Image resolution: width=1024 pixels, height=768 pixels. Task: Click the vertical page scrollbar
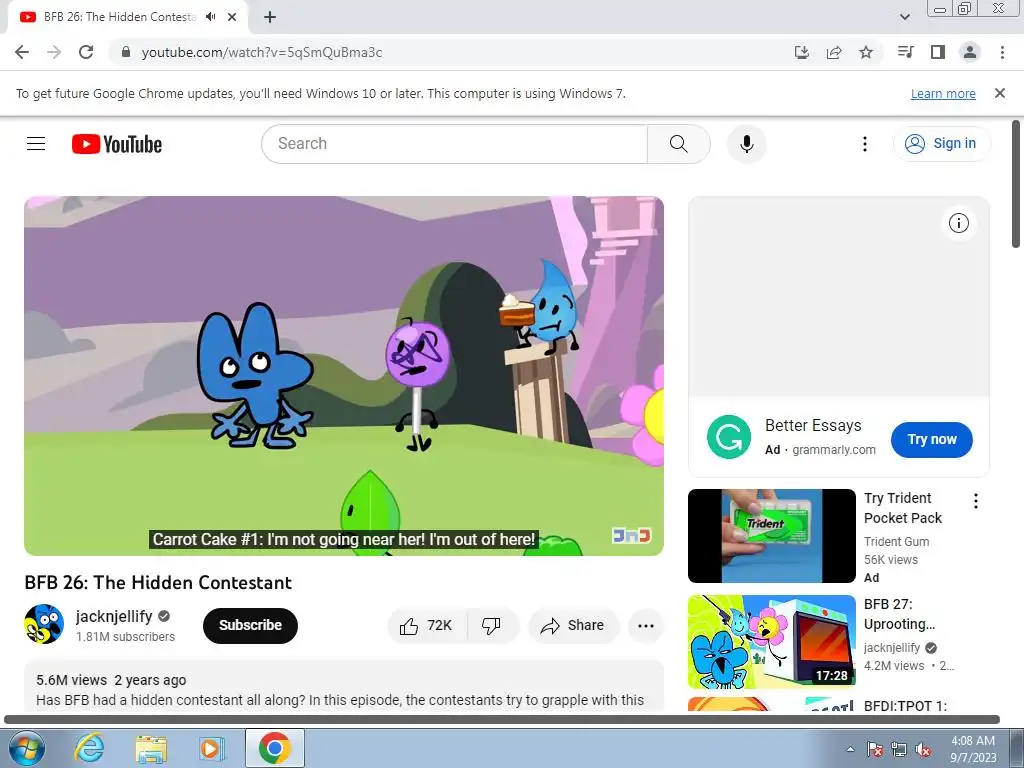point(1016,184)
